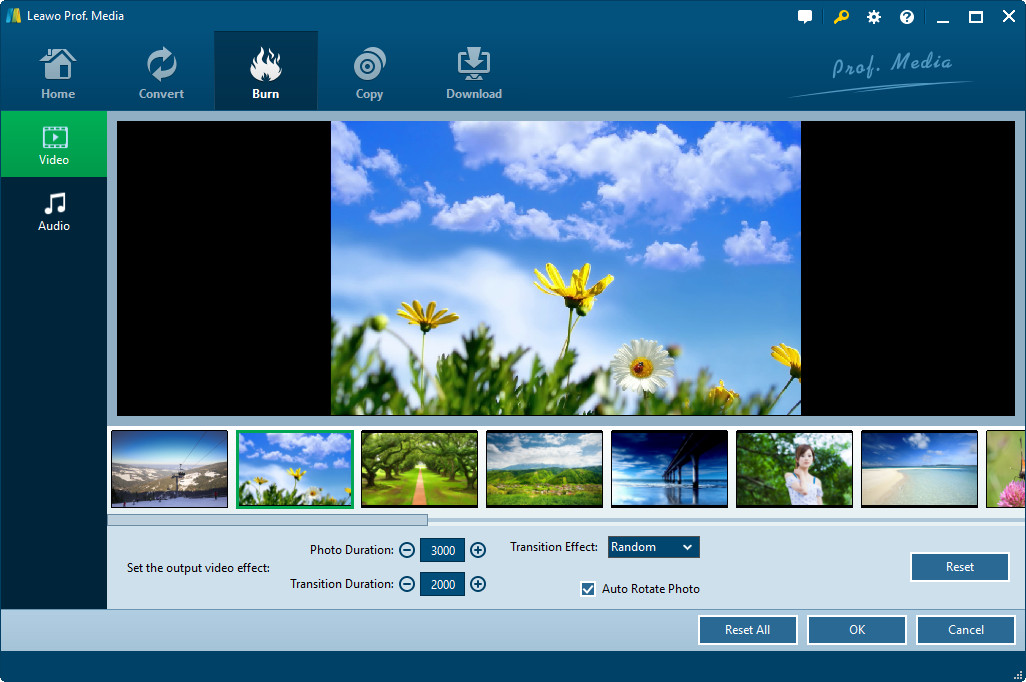Click the Photo Duration 3000 field
1026x682 pixels.
point(442,550)
